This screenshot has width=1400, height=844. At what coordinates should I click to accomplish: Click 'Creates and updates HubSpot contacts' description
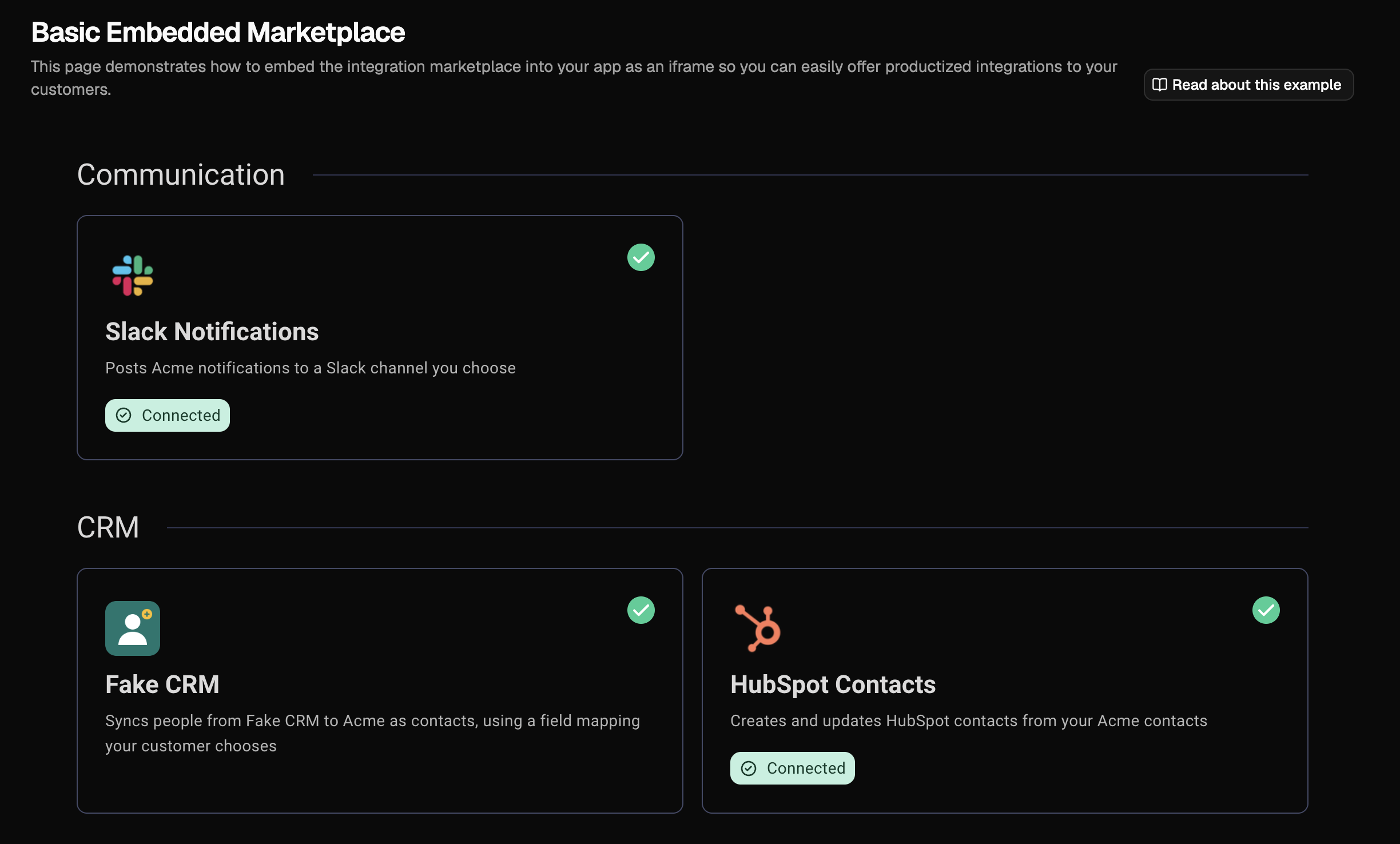click(x=969, y=720)
